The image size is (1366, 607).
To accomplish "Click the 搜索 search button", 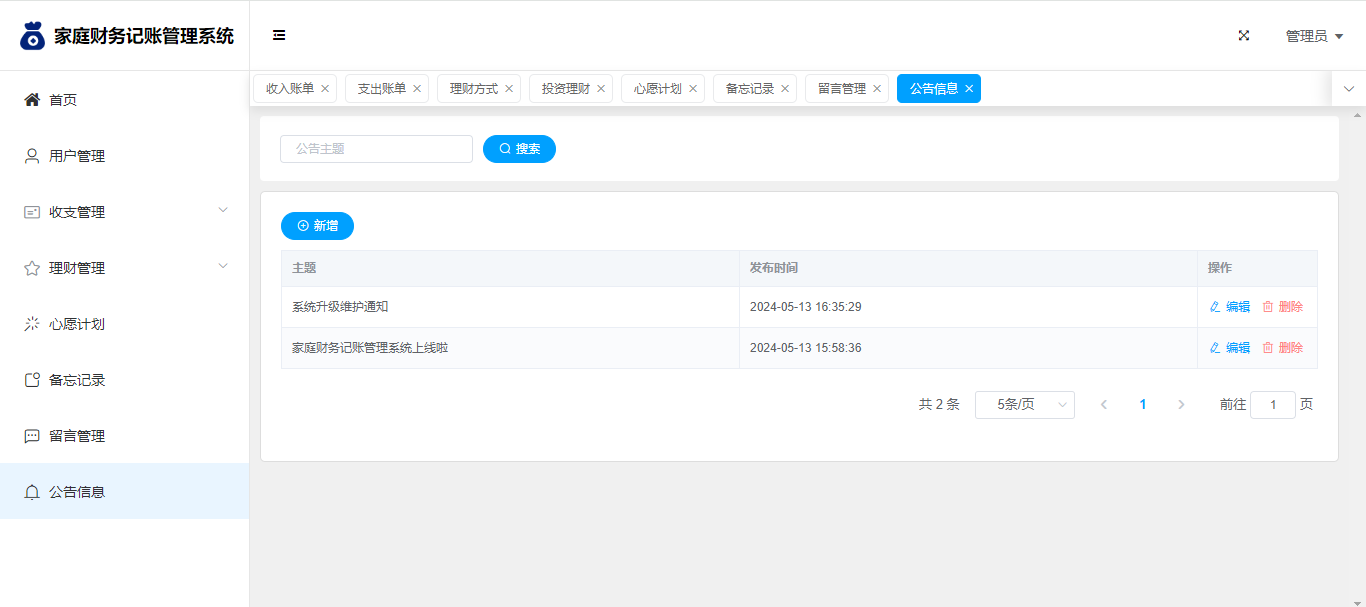I will (519, 149).
